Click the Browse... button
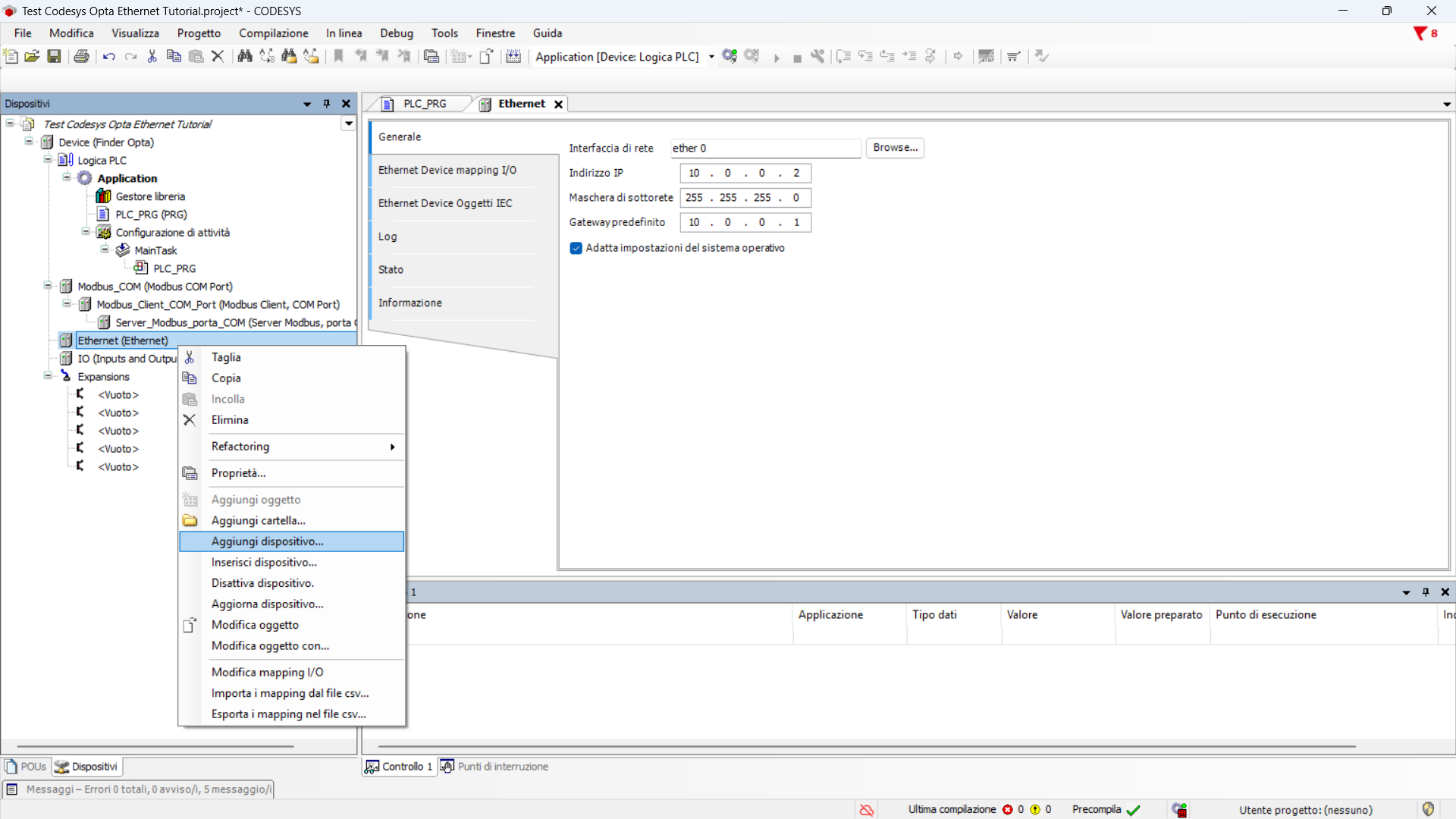This screenshot has height=819, width=1456. tap(895, 148)
